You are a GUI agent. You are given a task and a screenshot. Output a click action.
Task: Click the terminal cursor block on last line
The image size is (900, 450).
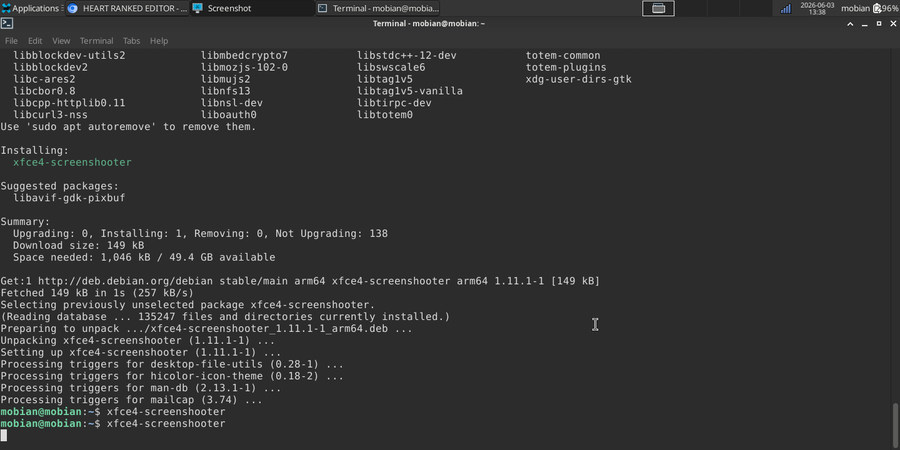(3, 436)
